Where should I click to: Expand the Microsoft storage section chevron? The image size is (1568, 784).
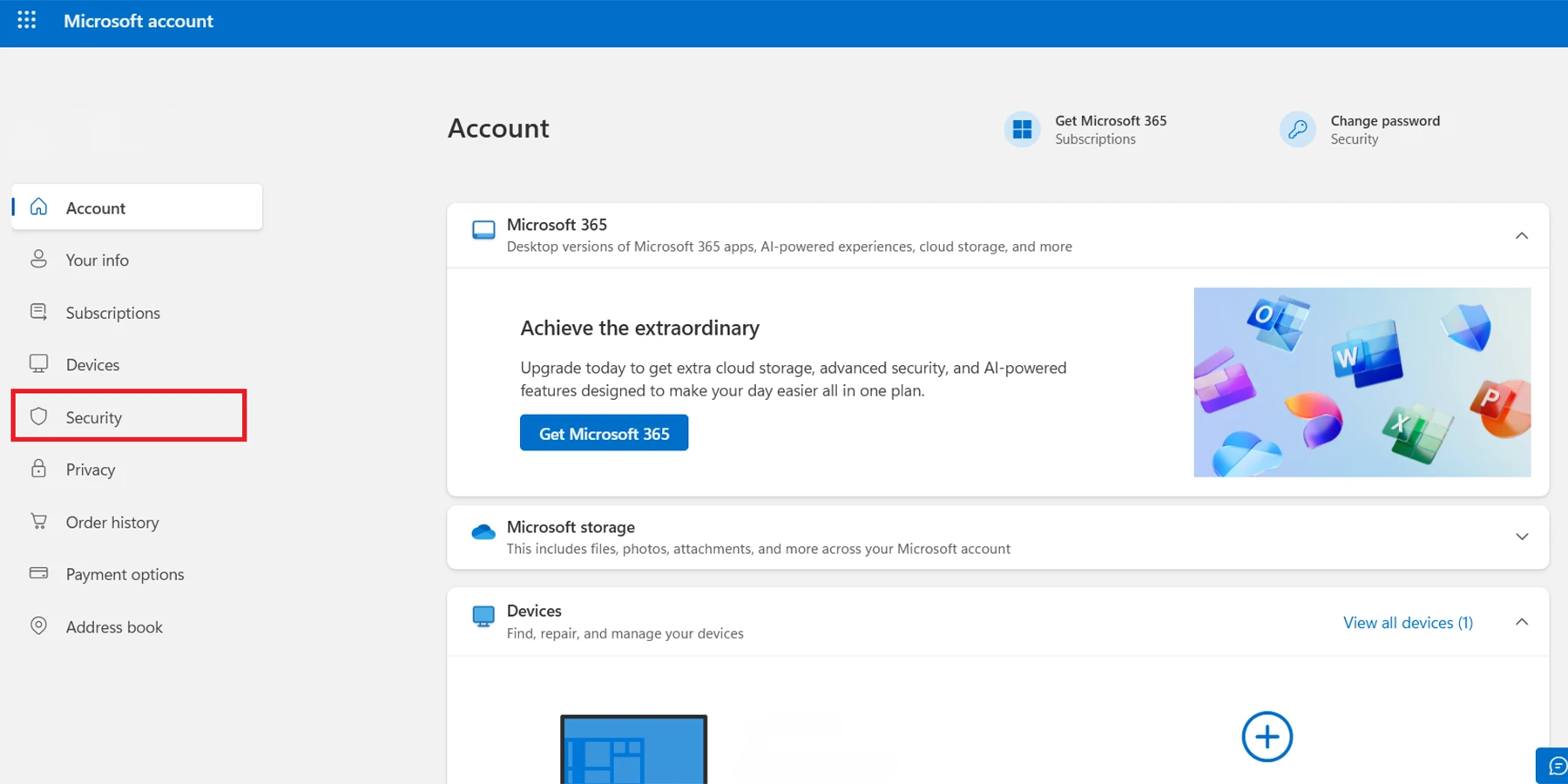pos(1522,537)
